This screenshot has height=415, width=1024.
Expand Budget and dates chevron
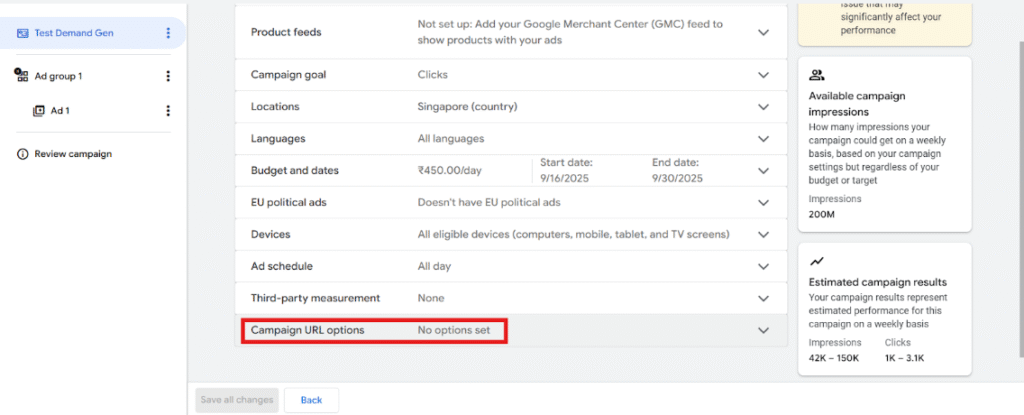tap(764, 171)
